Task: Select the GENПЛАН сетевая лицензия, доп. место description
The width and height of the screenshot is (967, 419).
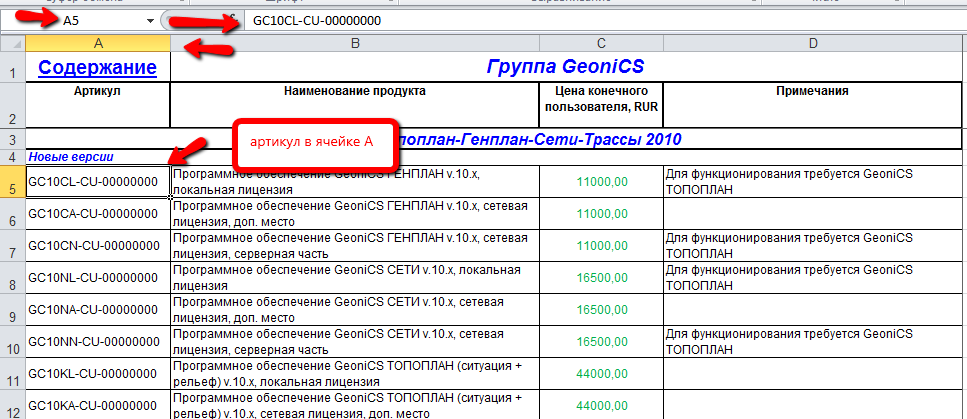Action: [x=355, y=214]
